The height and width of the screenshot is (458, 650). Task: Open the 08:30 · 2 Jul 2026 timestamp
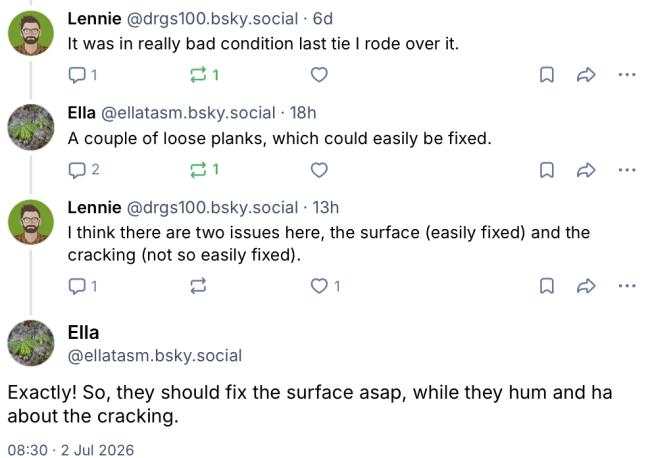click(x=71, y=450)
